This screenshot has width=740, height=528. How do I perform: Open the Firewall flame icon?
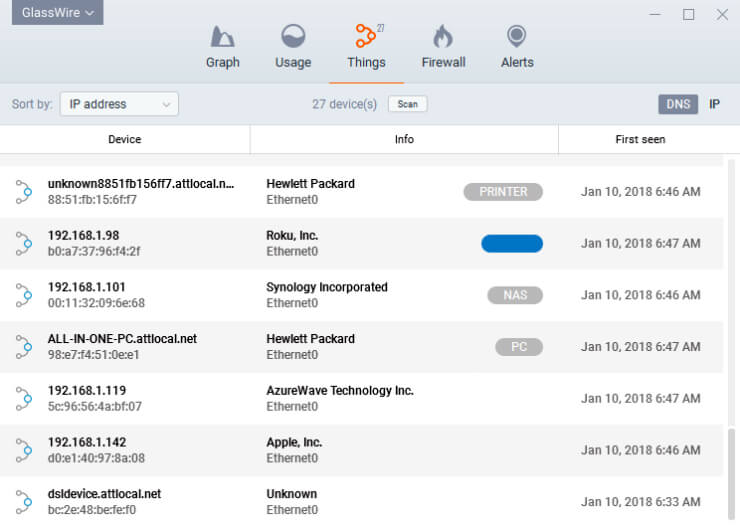[443, 36]
